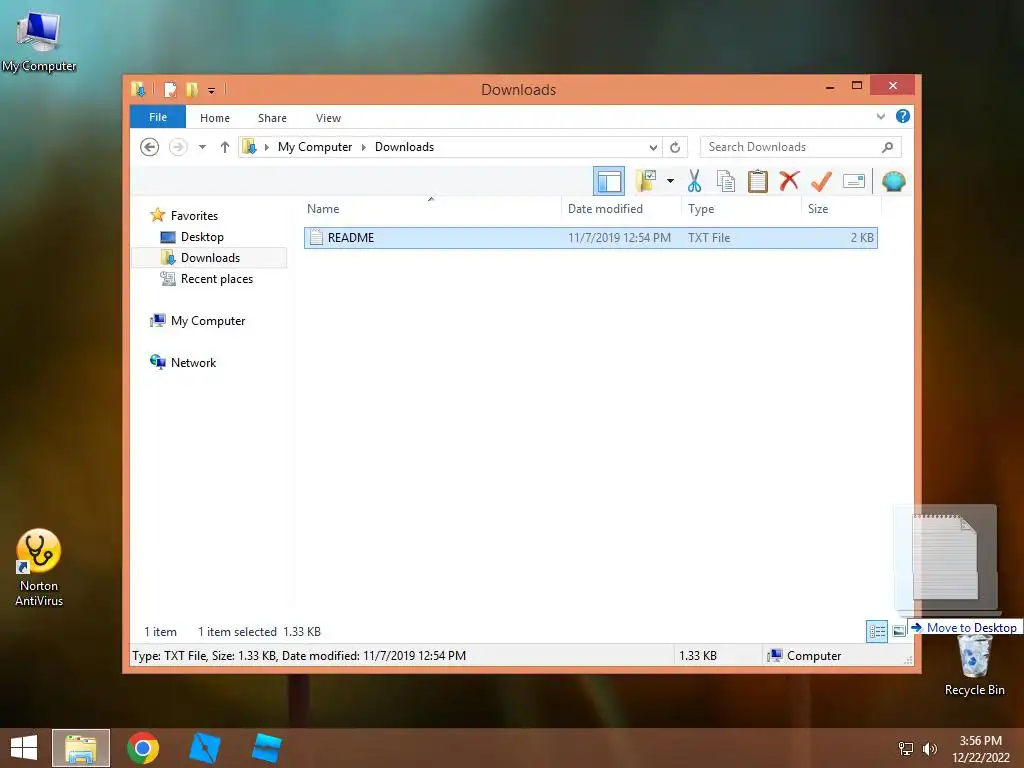This screenshot has height=768, width=1024.
Task: Open the quick access folder icon in title bar
Action: tap(138, 89)
